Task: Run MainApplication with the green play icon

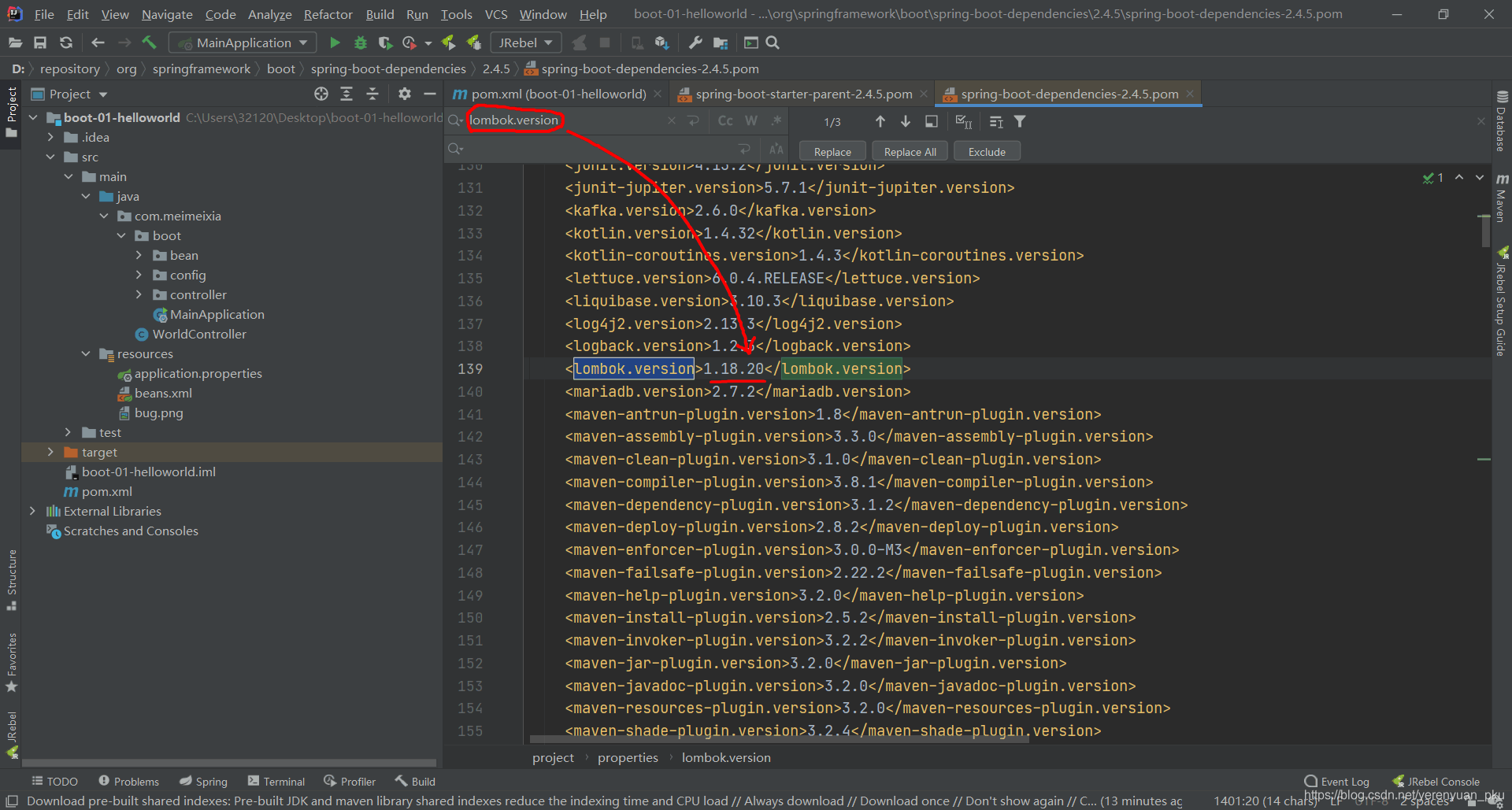Action: 335,43
